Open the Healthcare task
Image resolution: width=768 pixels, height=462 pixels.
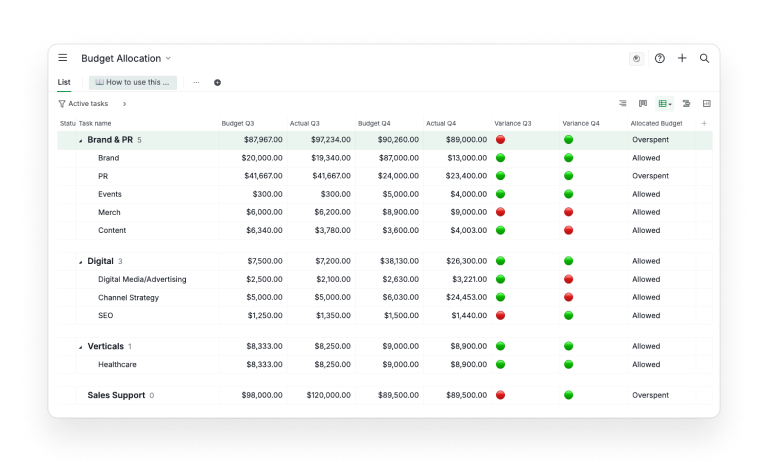click(117, 365)
